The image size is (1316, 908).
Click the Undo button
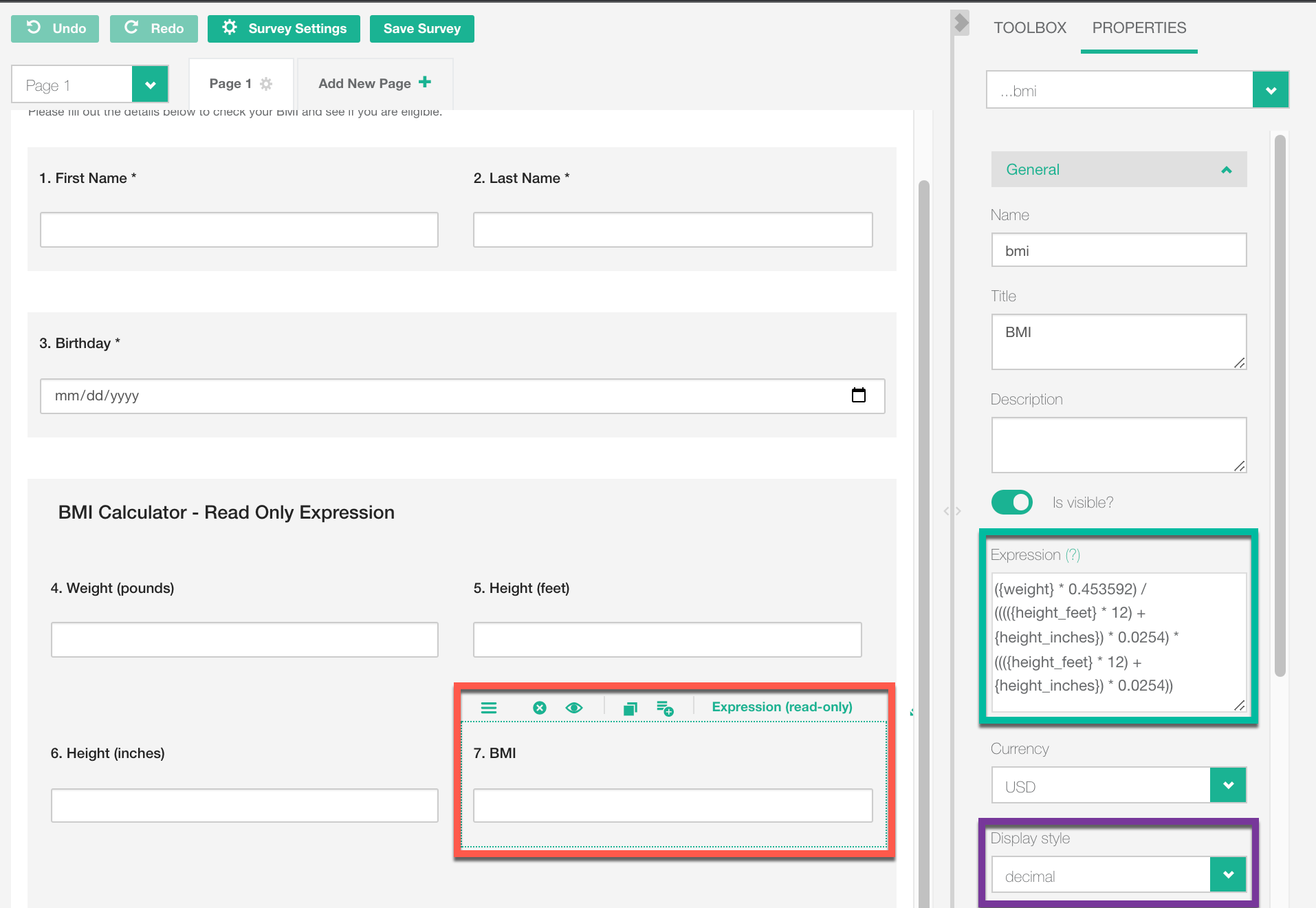click(55, 29)
